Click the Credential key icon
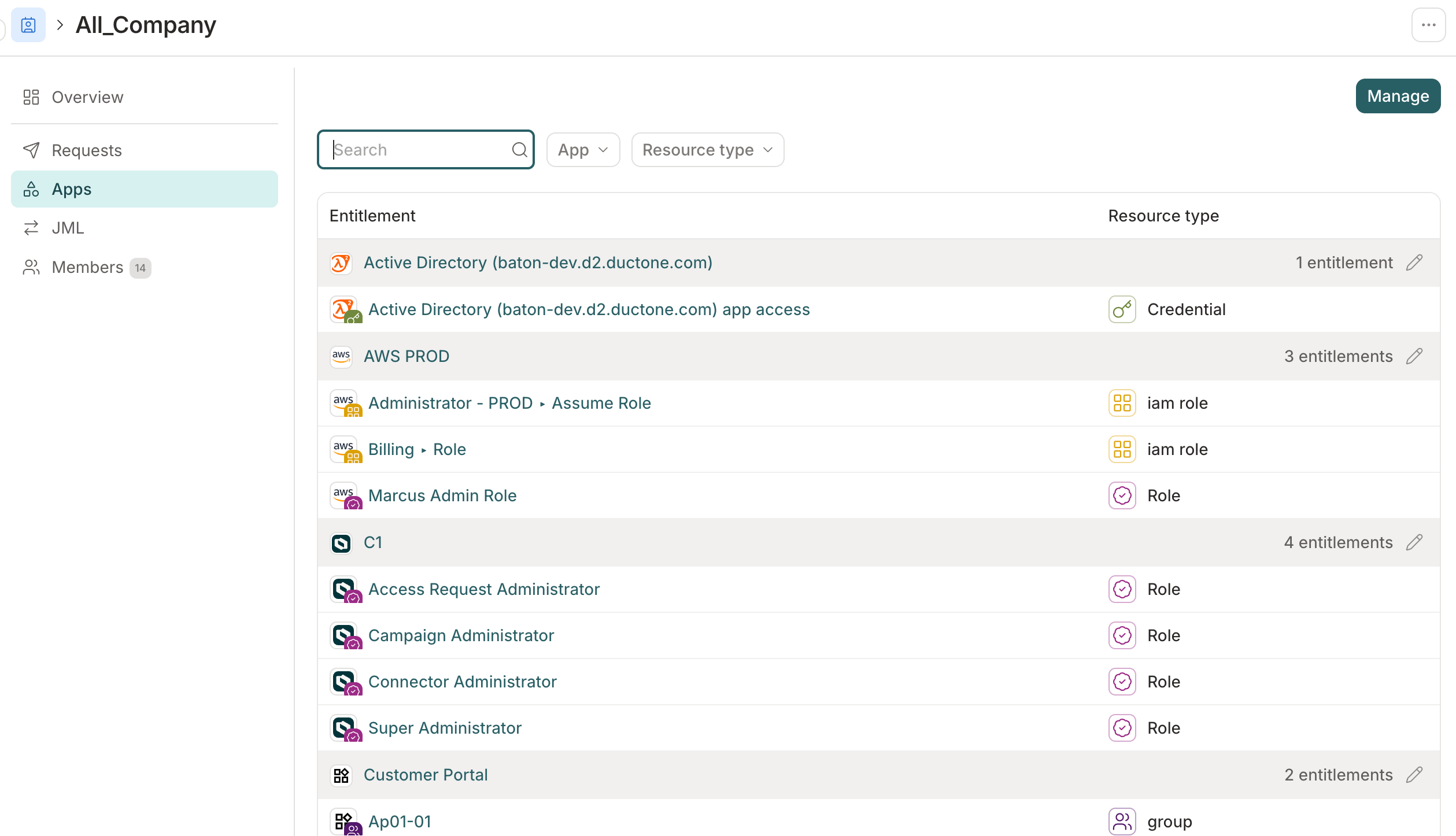Image resolution: width=1456 pixels, height=836 pixels. [x=1122, y=309]
